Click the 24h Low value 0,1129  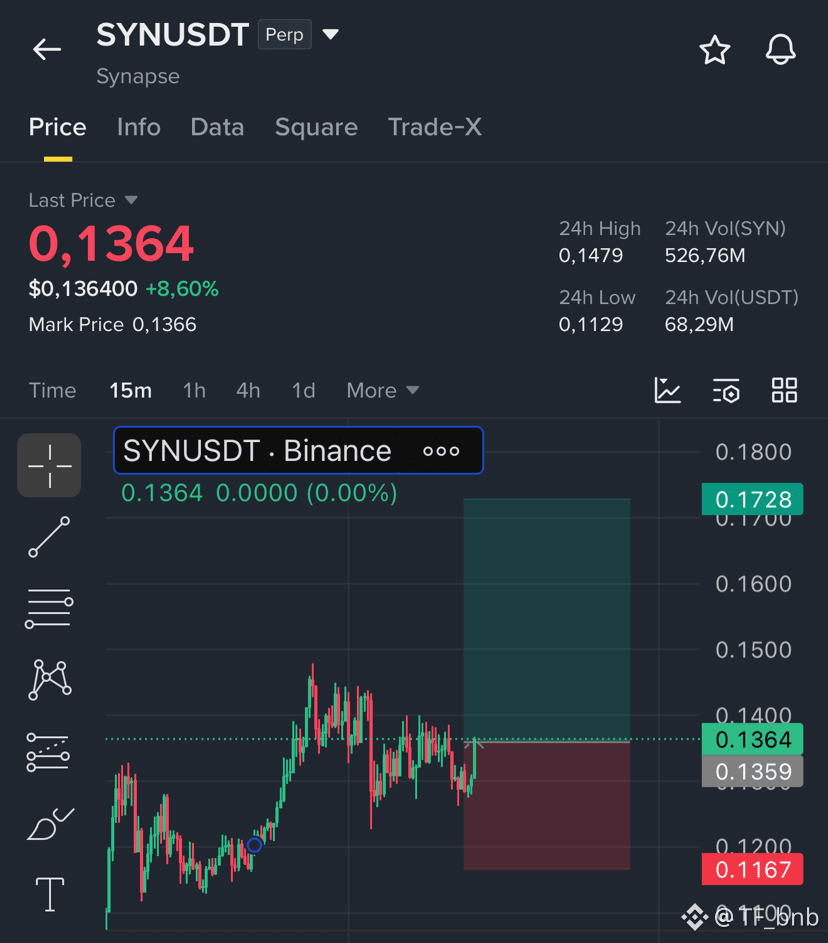coord(590,325)
